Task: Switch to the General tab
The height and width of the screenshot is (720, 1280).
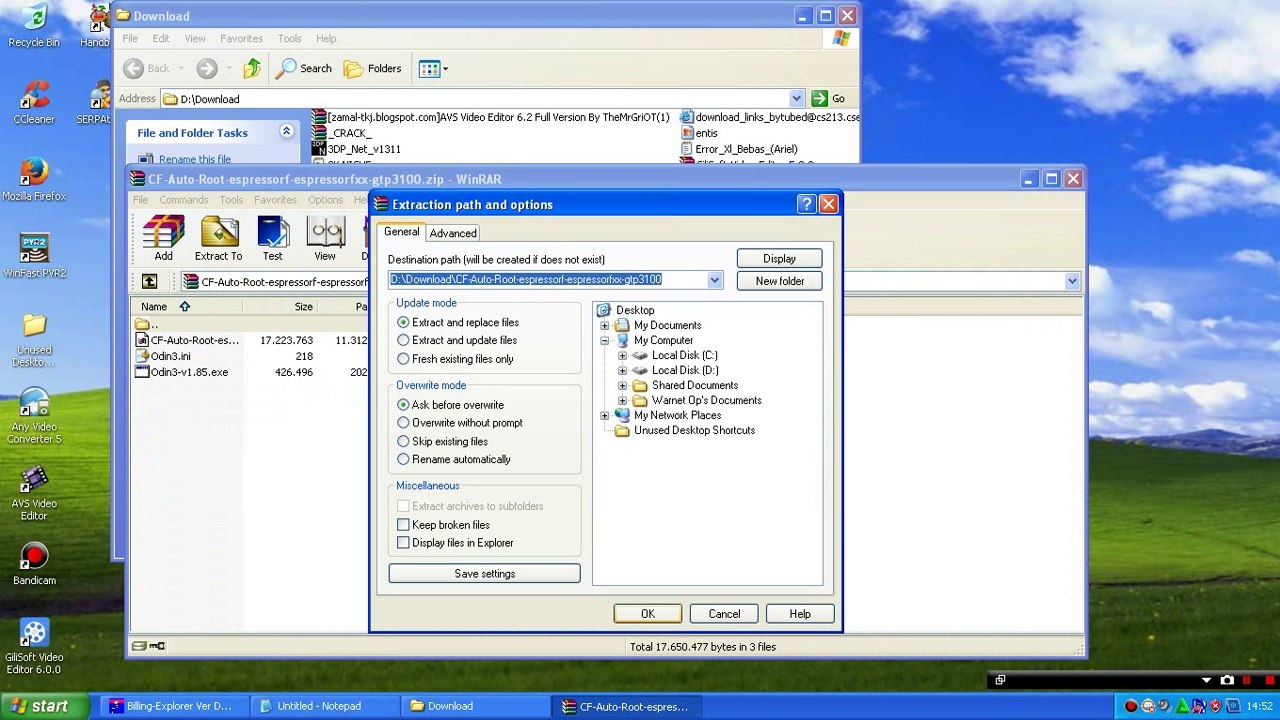Action: pyautogui.click(x=401, y=232)
